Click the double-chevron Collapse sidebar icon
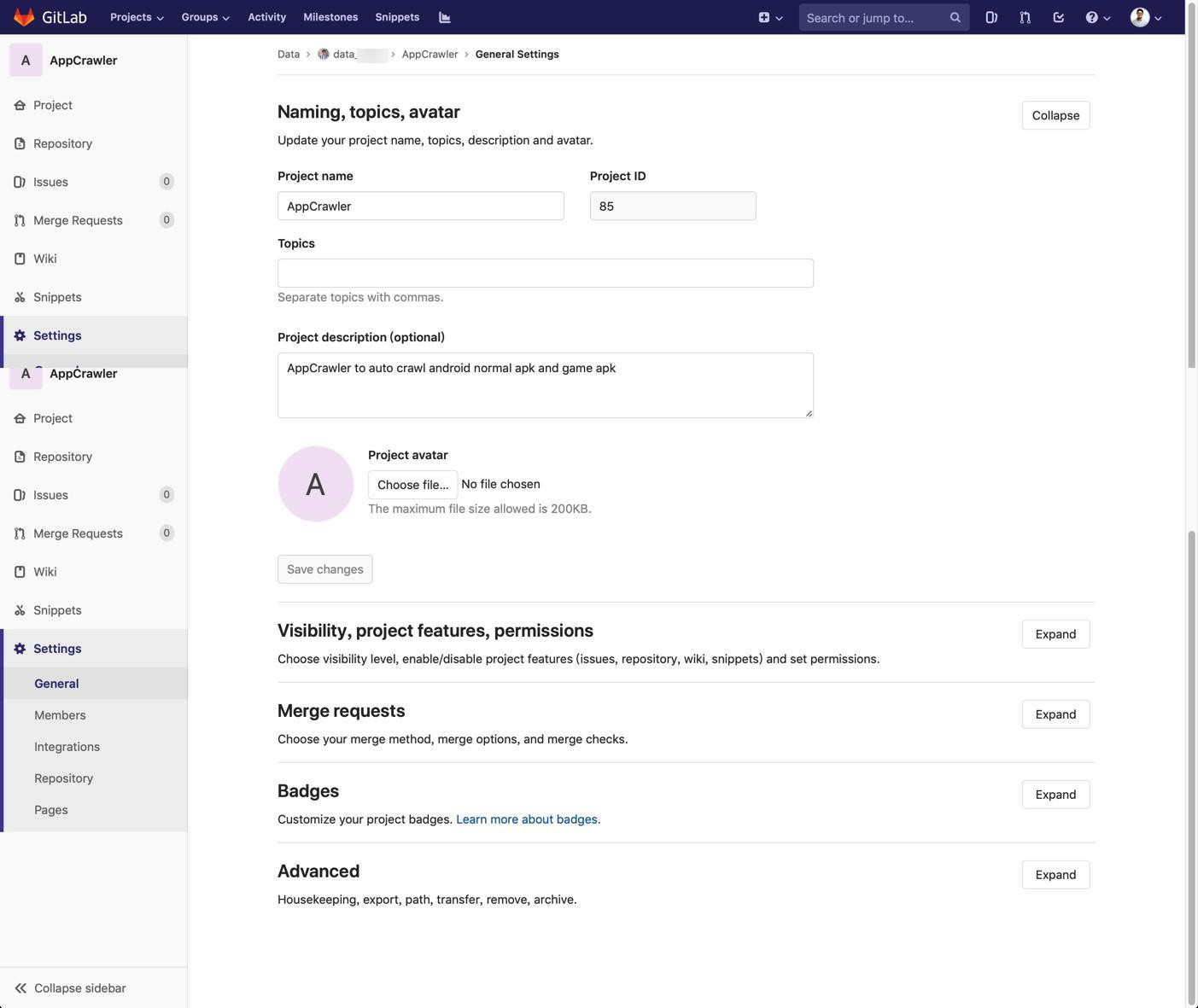This screenshot has width=1198, height=1008. tap(20, 988)
